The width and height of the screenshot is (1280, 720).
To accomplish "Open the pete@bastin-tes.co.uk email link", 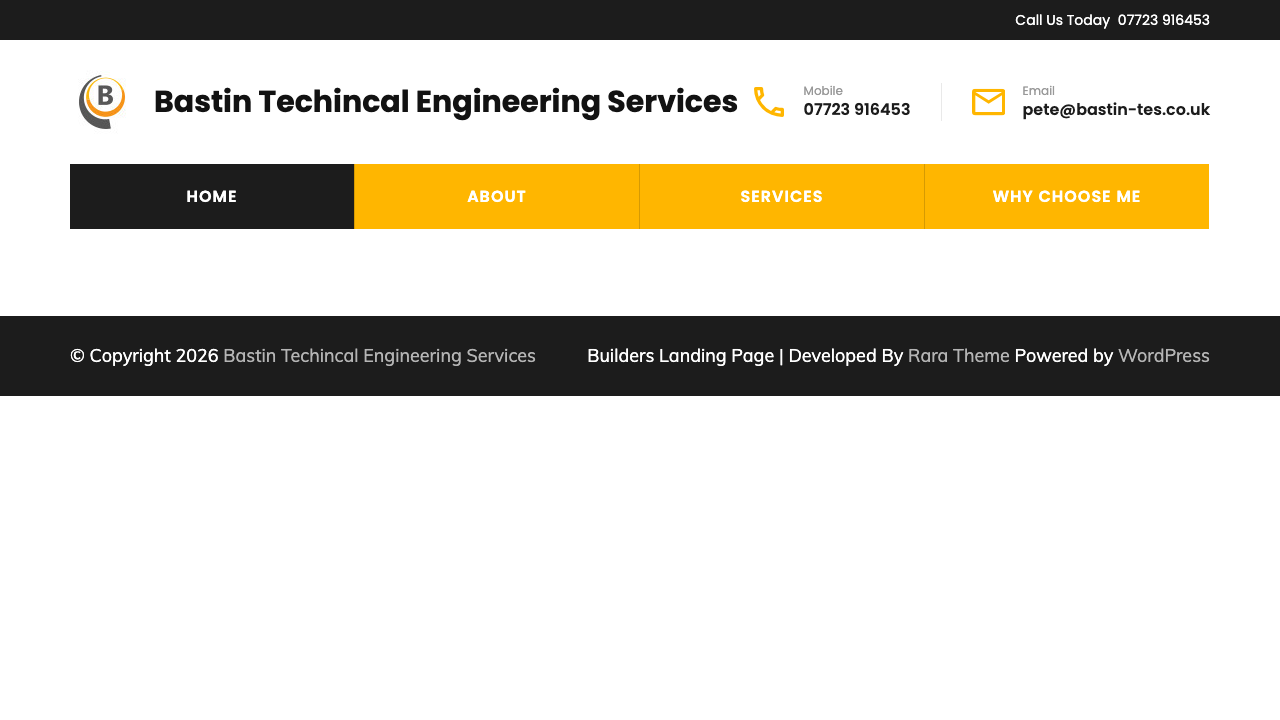I will click(1116, 108).
